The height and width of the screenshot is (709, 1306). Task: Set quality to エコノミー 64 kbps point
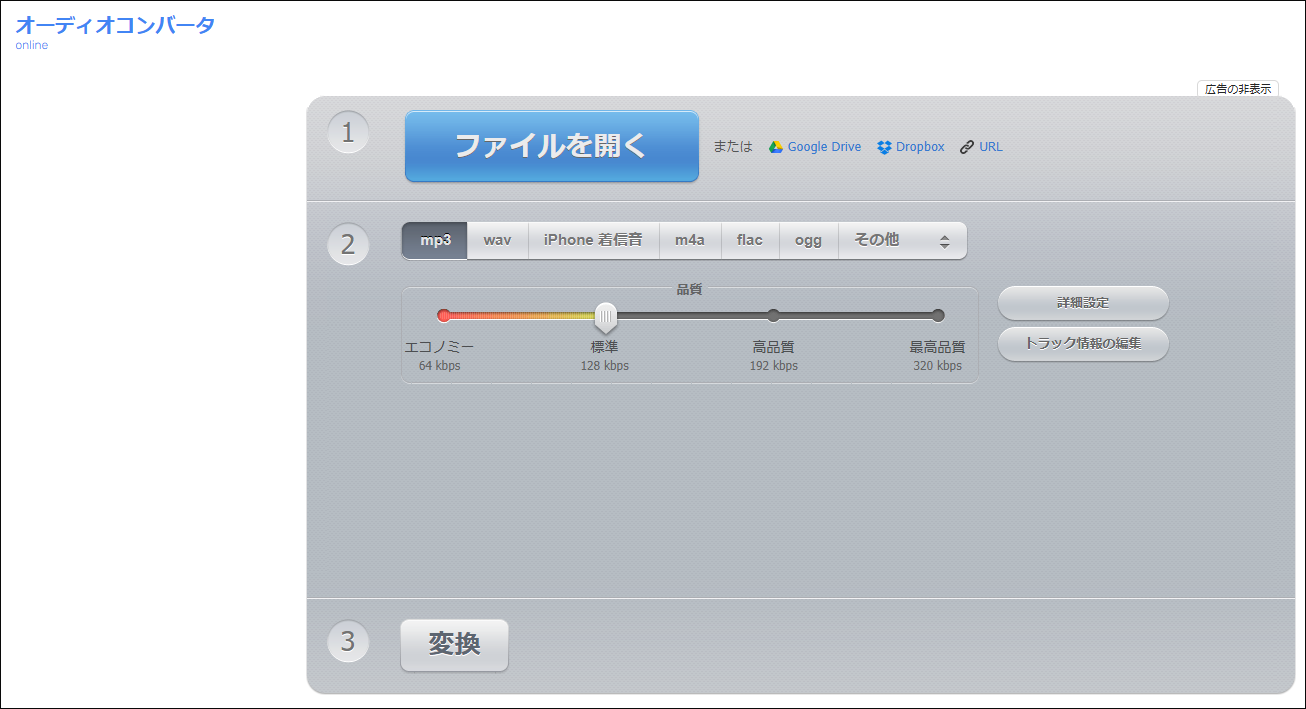[444, 316]
